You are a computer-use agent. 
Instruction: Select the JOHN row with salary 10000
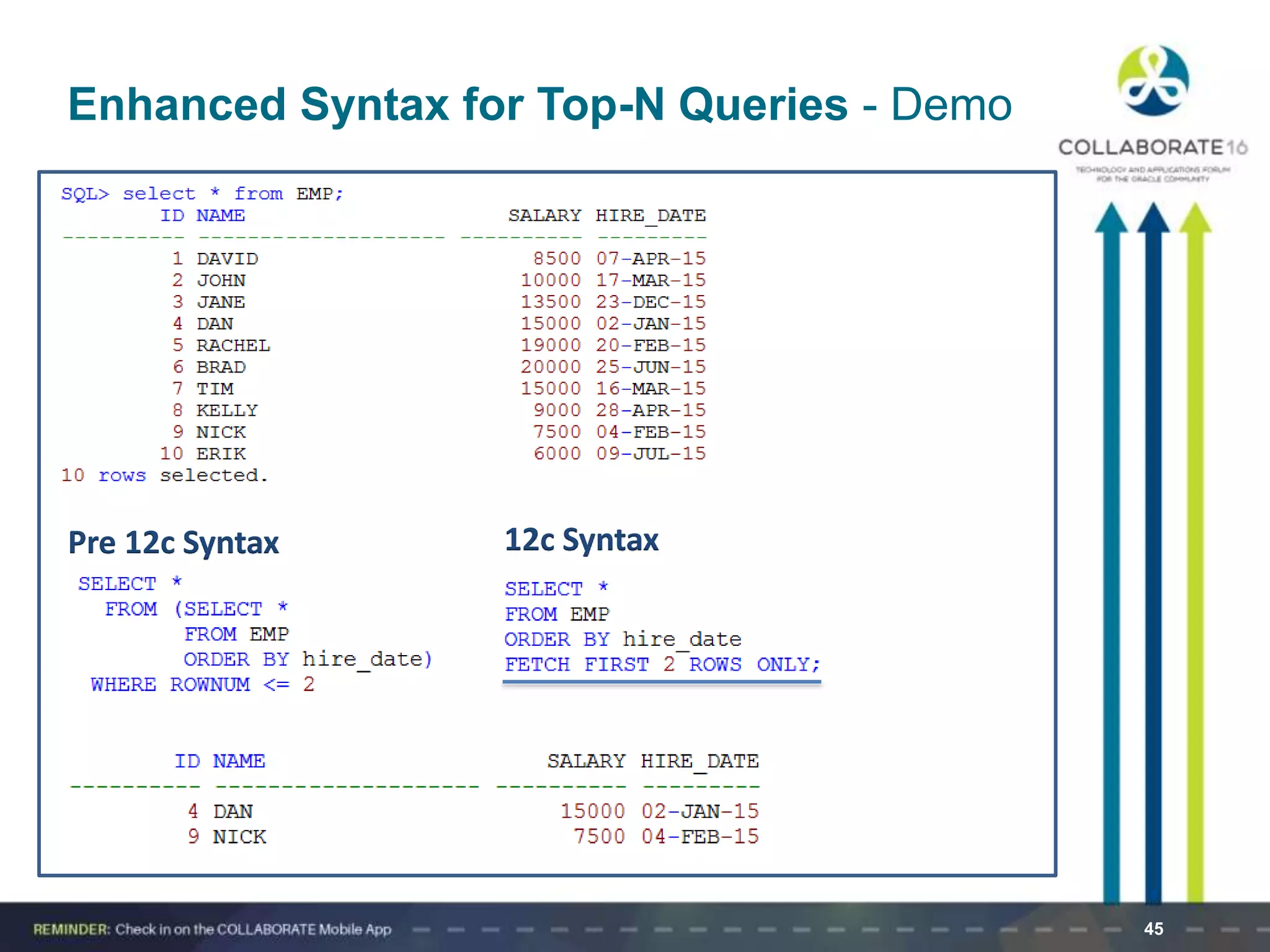[439, 280]
